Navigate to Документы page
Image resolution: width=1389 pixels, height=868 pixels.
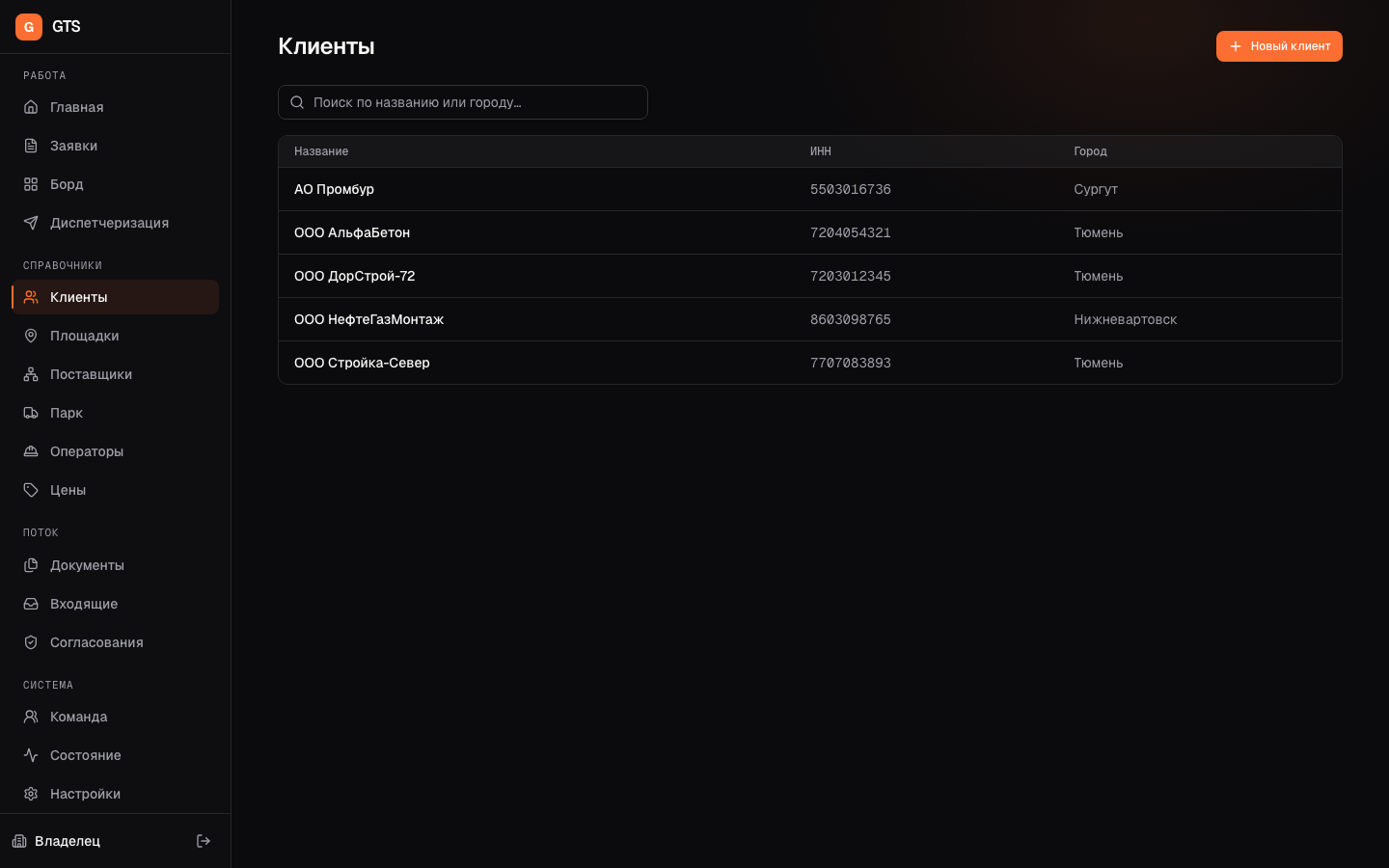tap(115, 565)
